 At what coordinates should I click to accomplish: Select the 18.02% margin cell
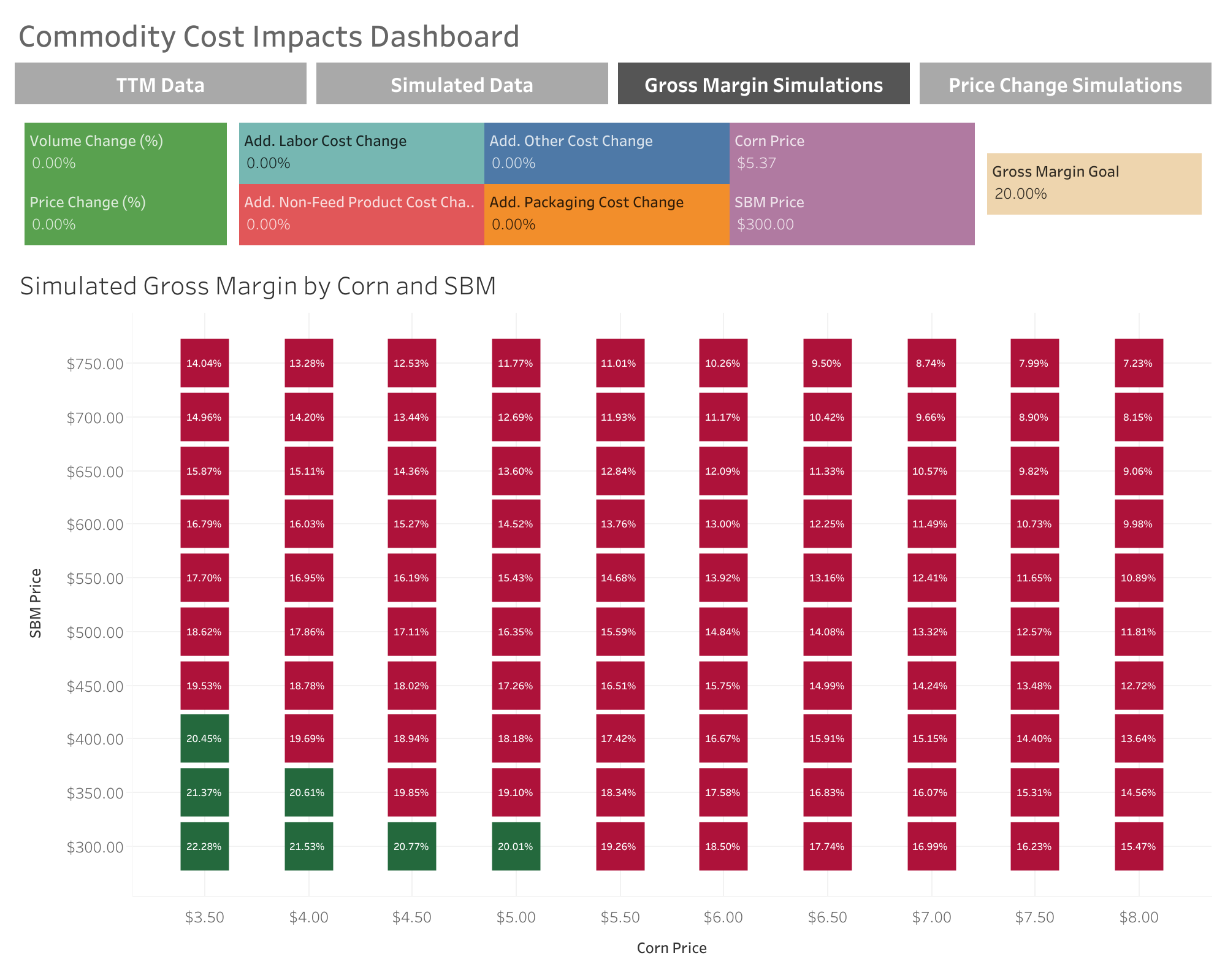[x=412, y=686]
